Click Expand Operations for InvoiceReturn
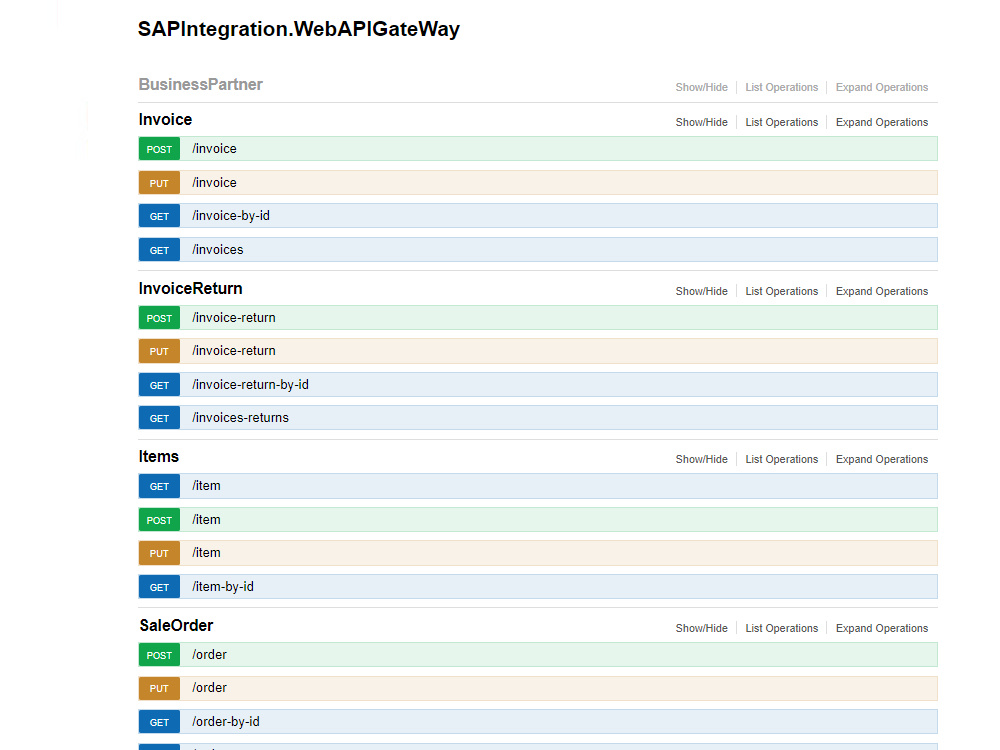The width and height of the screenshot is (1000, 750). click(881, 291)
